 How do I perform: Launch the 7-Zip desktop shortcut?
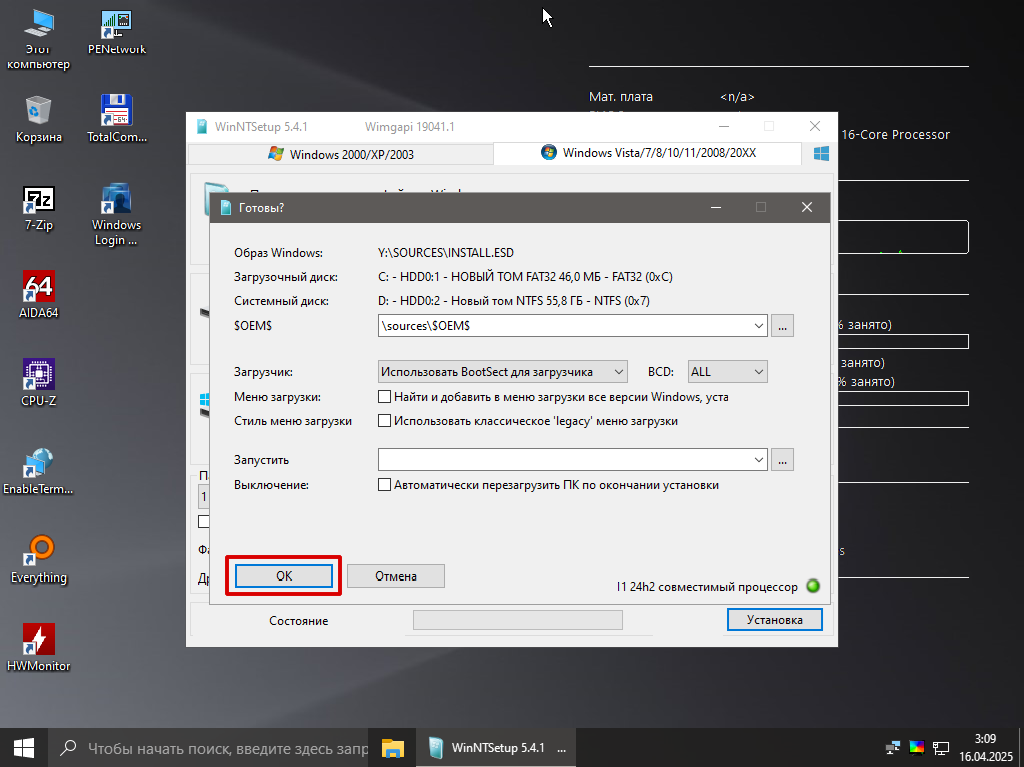pyautogui.click(x=39, y=208)
